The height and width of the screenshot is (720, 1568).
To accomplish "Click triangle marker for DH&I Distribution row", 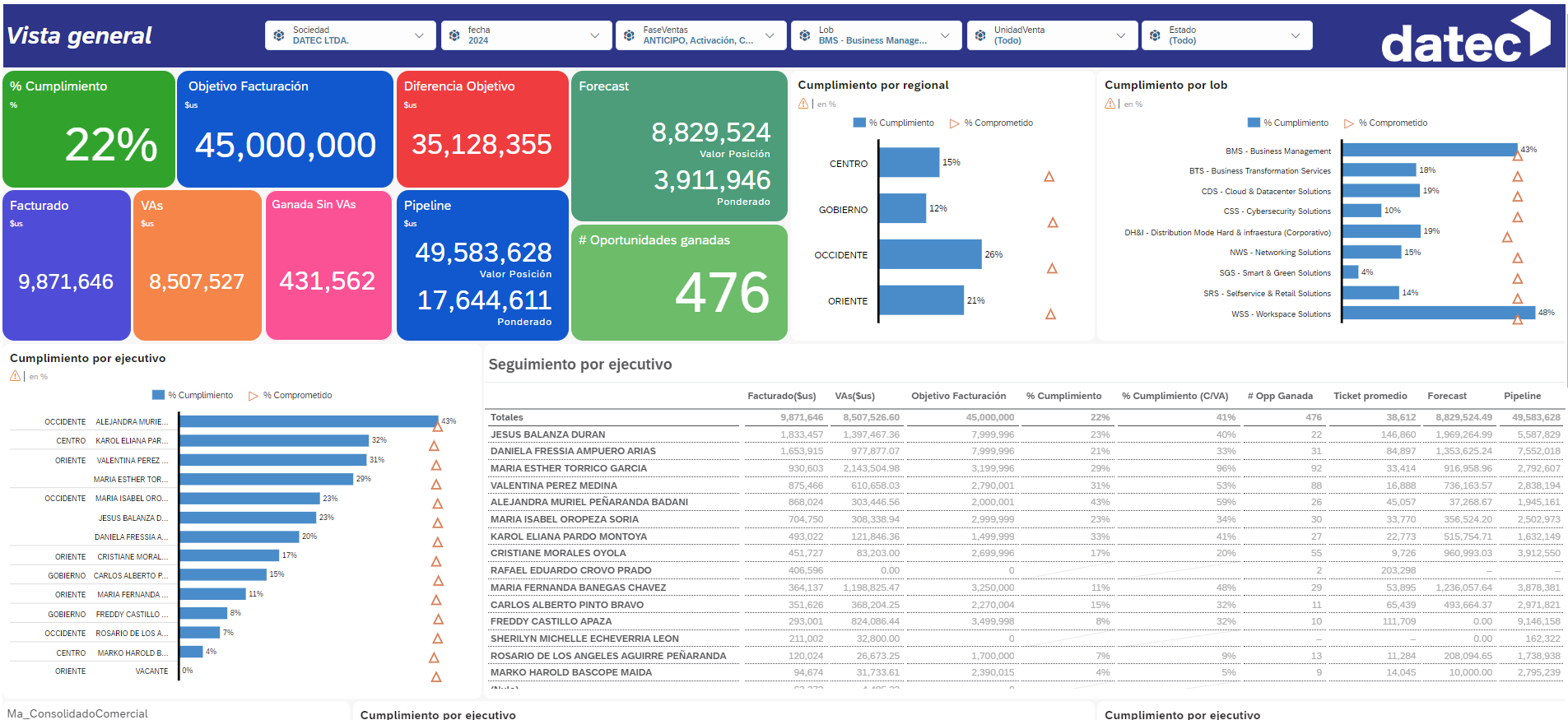I will (x=1507, y=237).
